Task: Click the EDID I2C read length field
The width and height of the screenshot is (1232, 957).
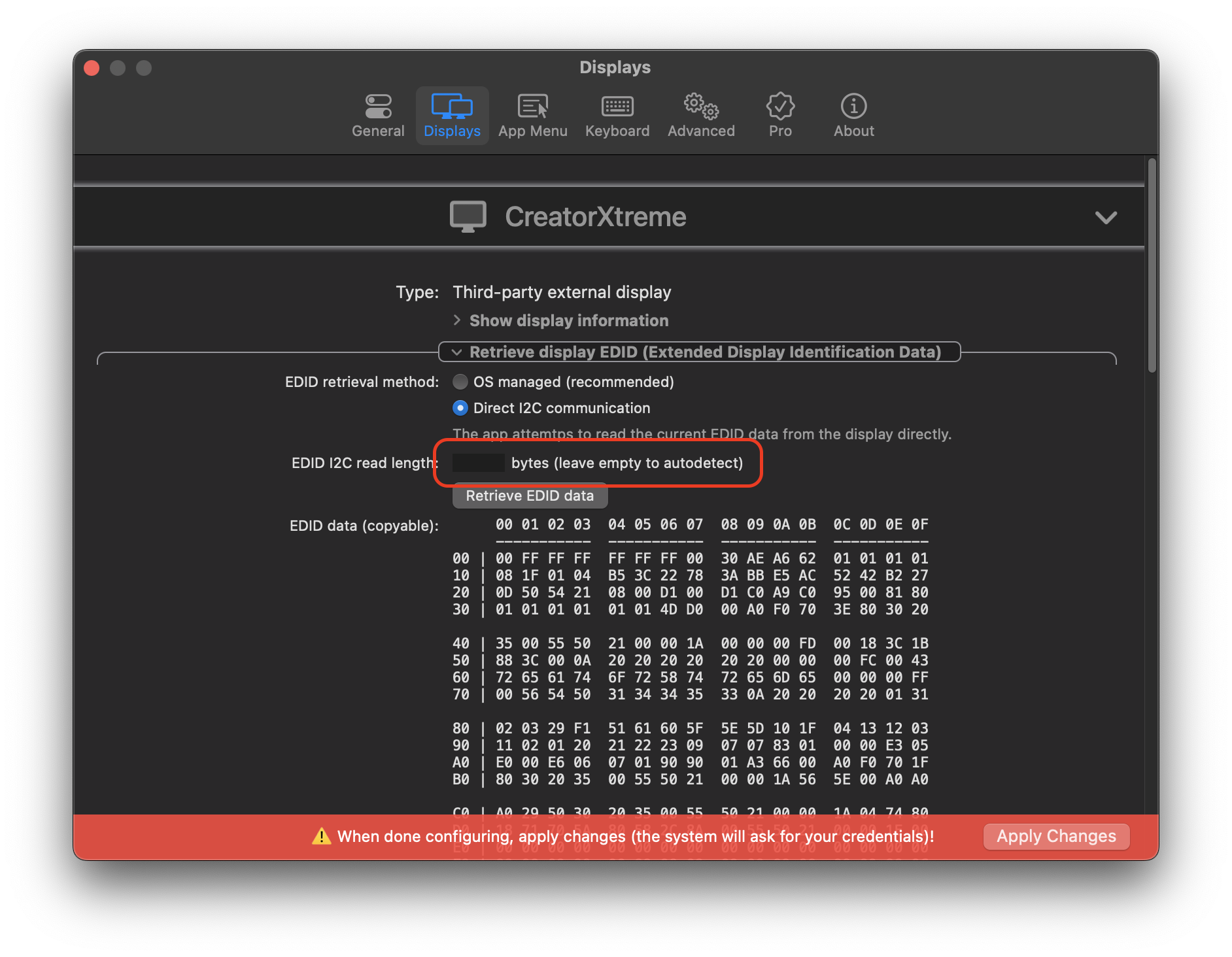Action: (479, 463)
